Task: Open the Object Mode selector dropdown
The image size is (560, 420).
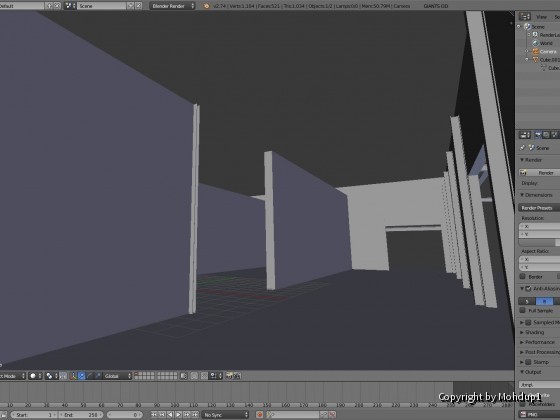Action: (x=12, y=376)
